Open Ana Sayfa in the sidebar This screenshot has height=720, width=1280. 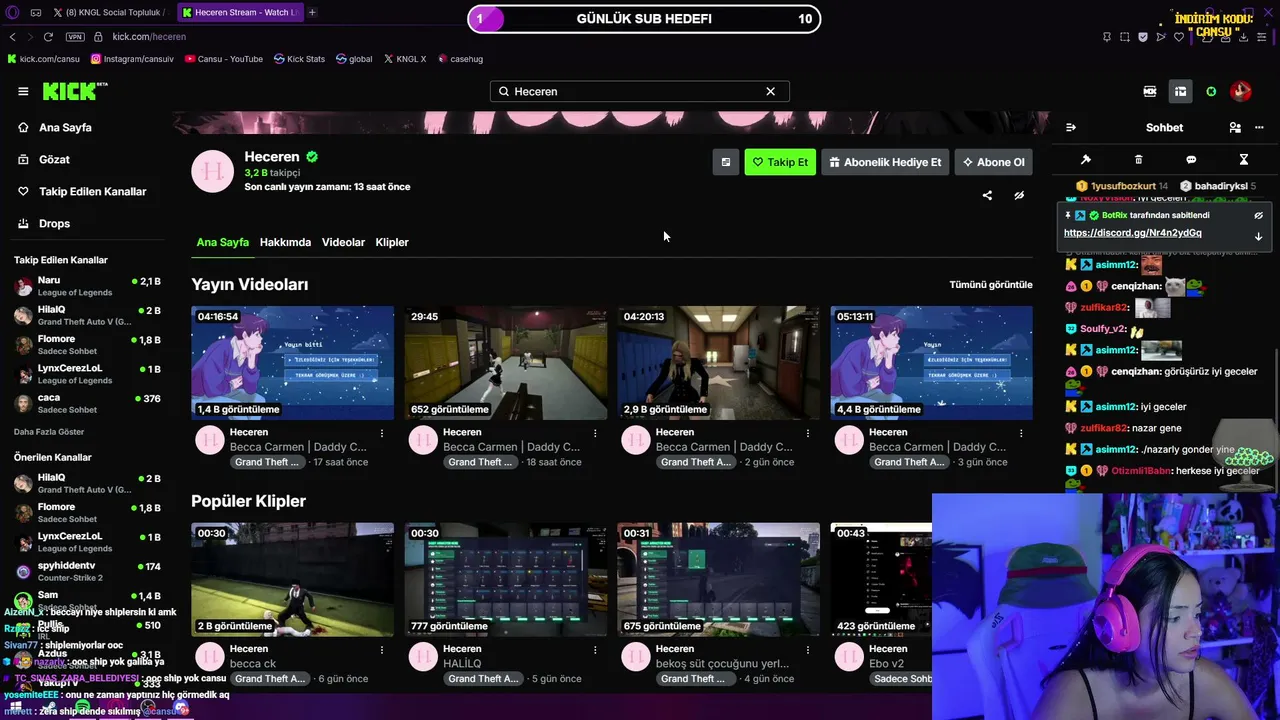pos(65,128)
